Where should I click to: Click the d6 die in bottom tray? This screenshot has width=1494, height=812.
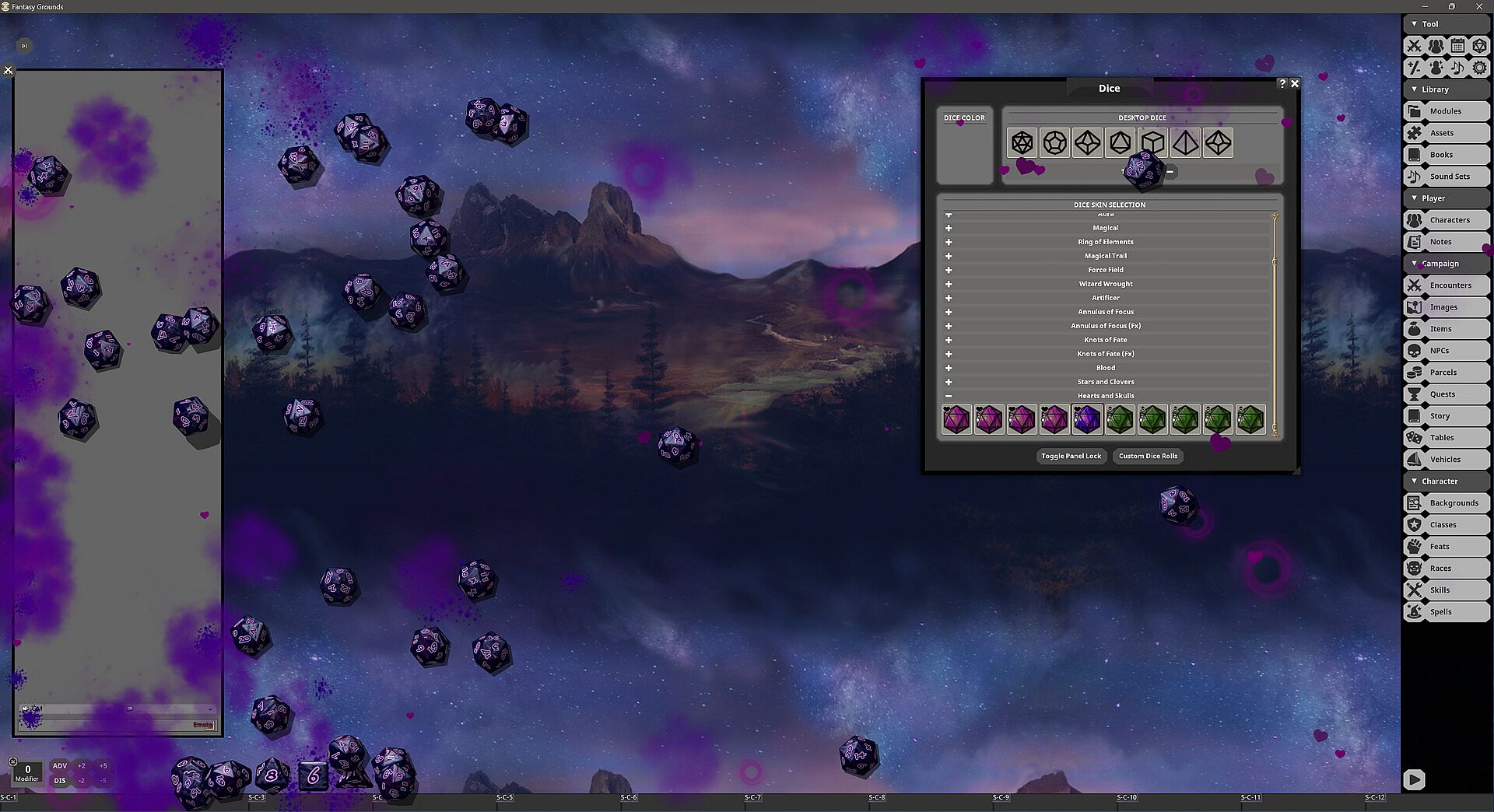point(313,775)
